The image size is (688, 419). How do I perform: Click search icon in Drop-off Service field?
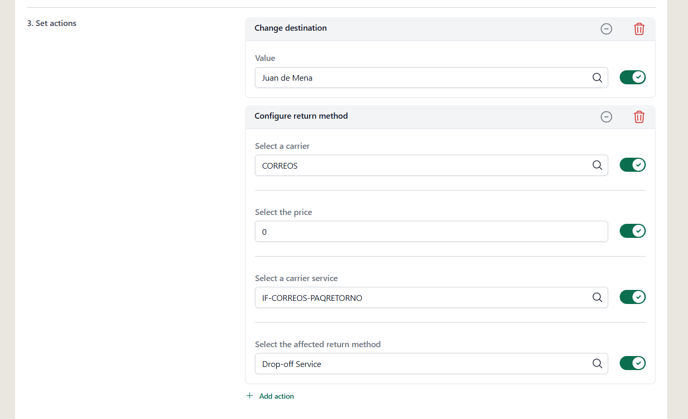[597, 363]
